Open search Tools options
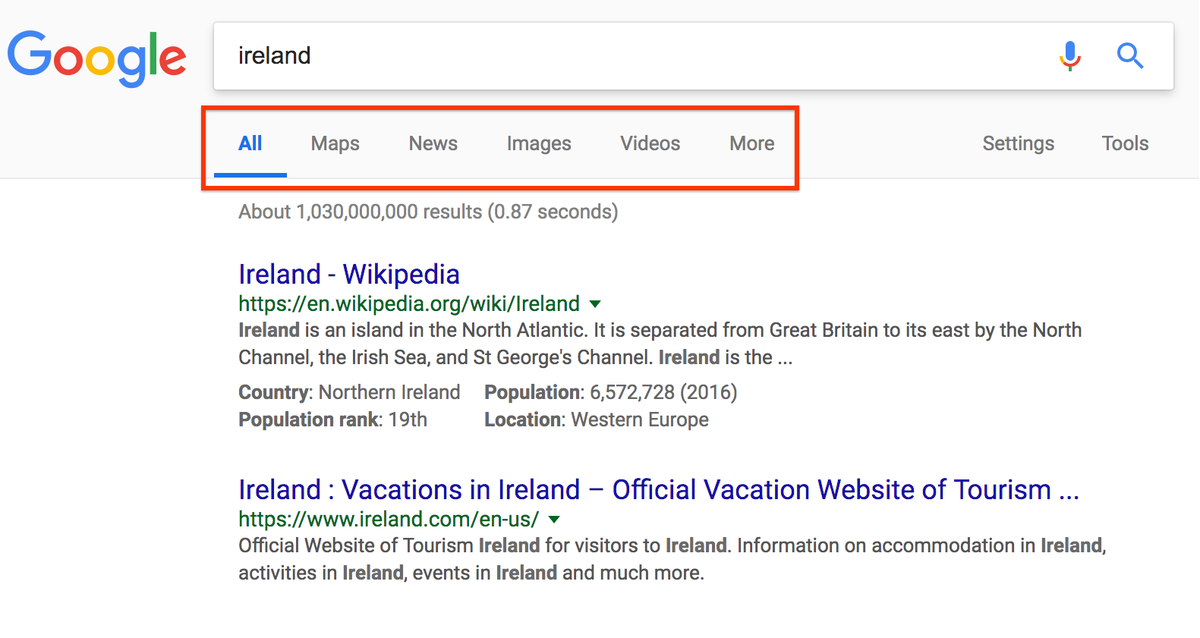This screenshot has height=638, width=1200. pyautogui.click(x=1125, y=143)
